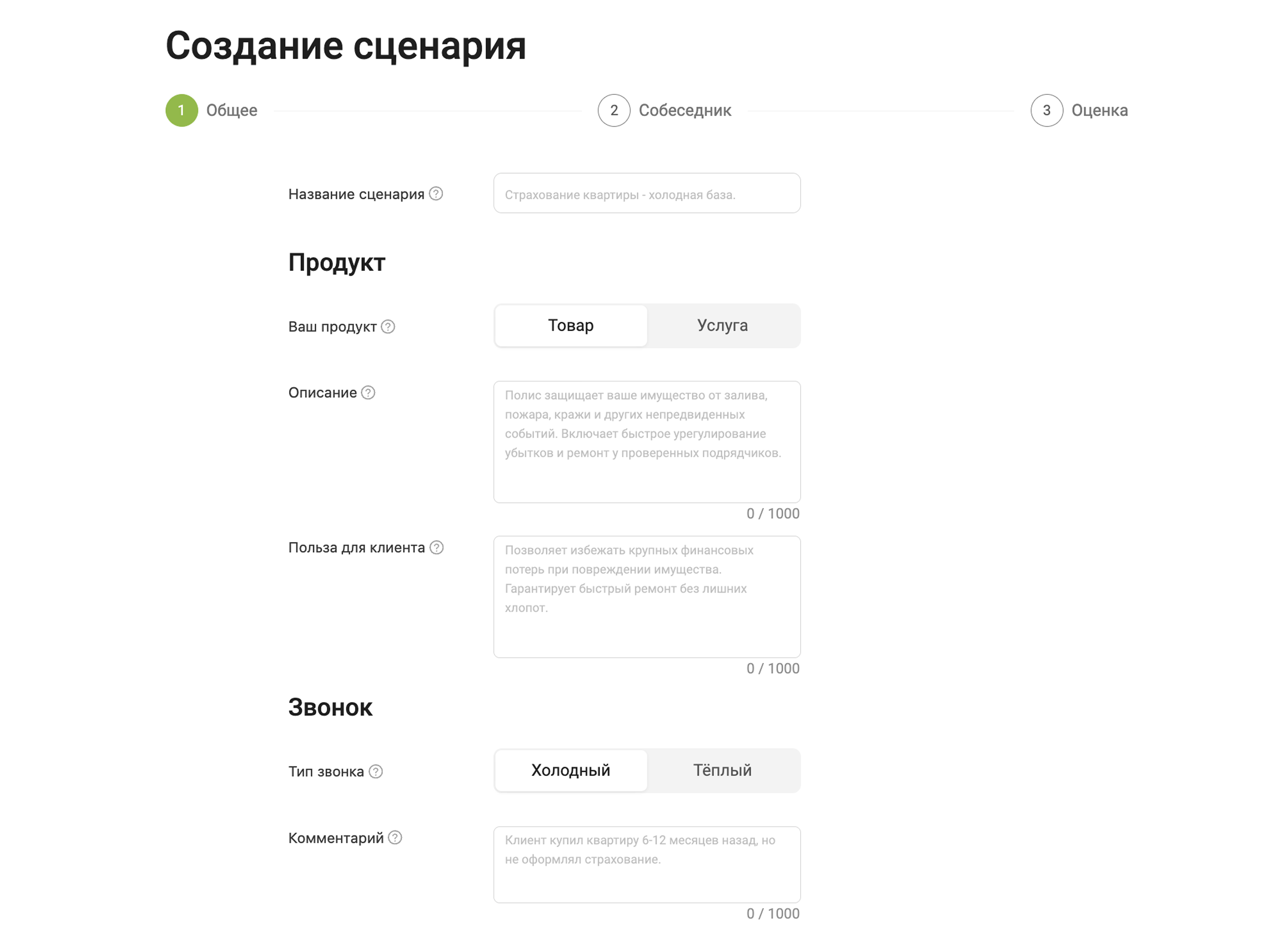
Task: Click help icon next to Ваш продукт
Action: pos(388,327)
